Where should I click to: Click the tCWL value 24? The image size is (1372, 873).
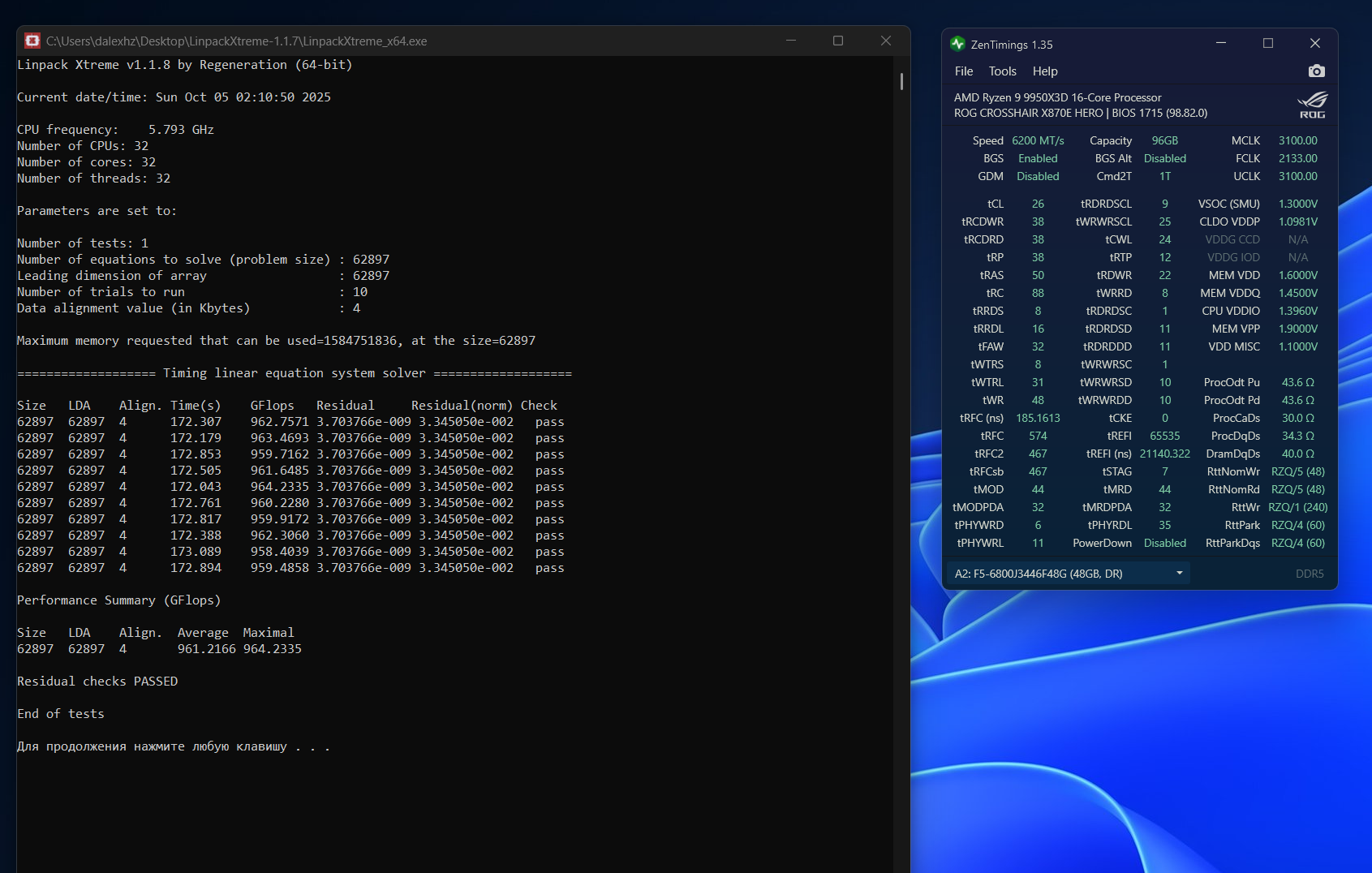coord(1165,239)
